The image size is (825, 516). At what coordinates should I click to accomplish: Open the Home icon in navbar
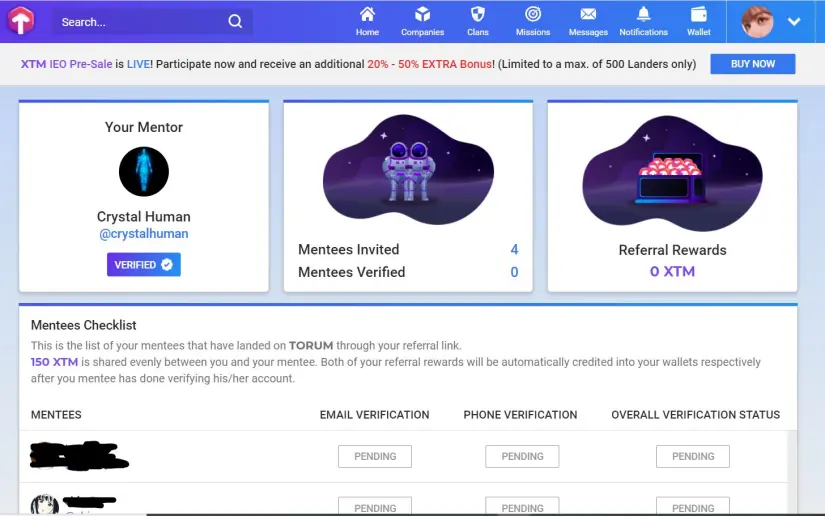[x=367, y=14]
